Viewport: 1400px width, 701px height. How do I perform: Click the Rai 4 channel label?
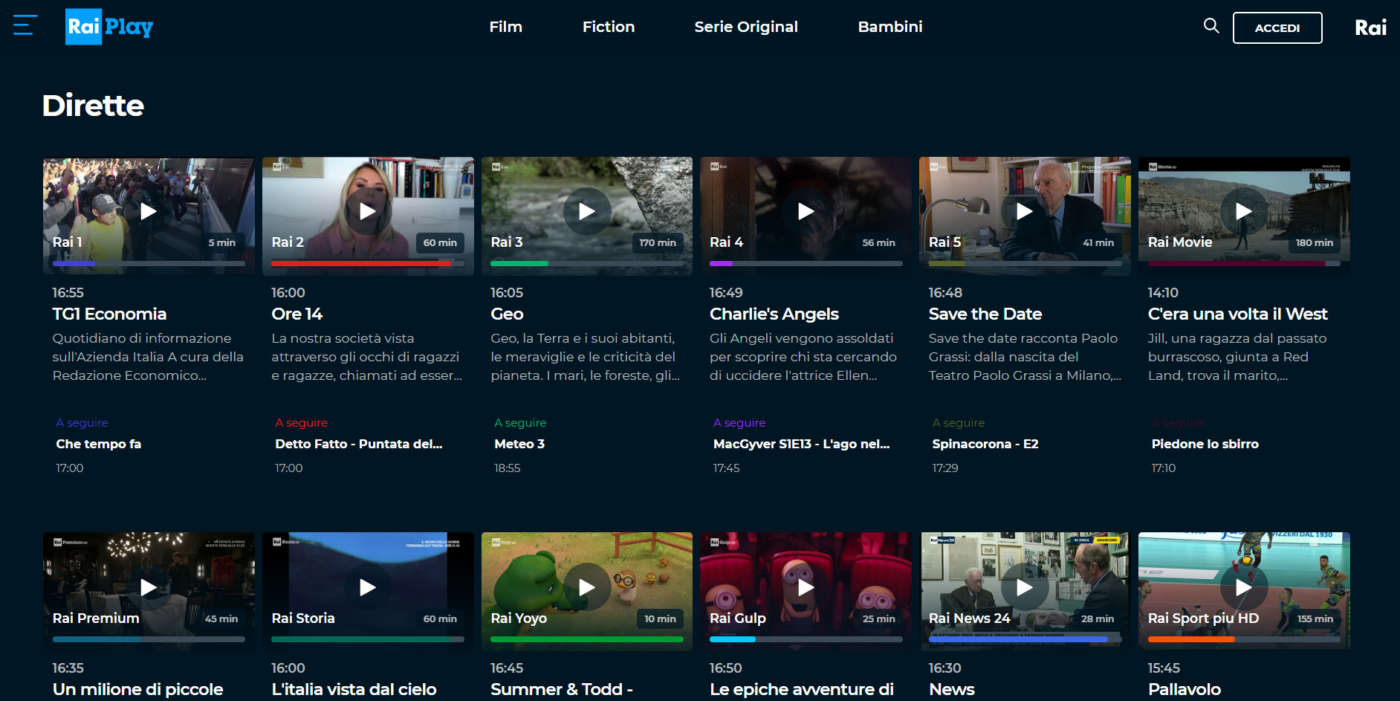pyautogui.click(x=727, y=242)
